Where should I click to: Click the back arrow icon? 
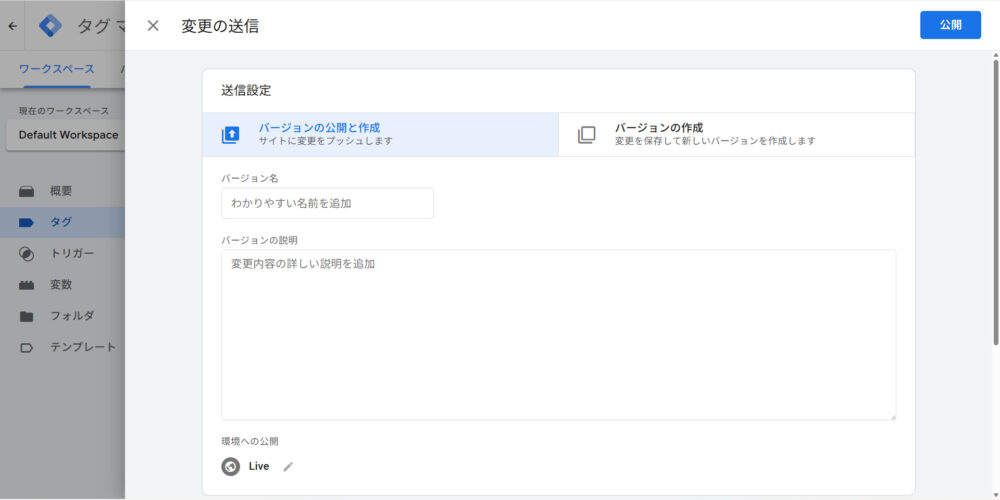tap(12, 26)
